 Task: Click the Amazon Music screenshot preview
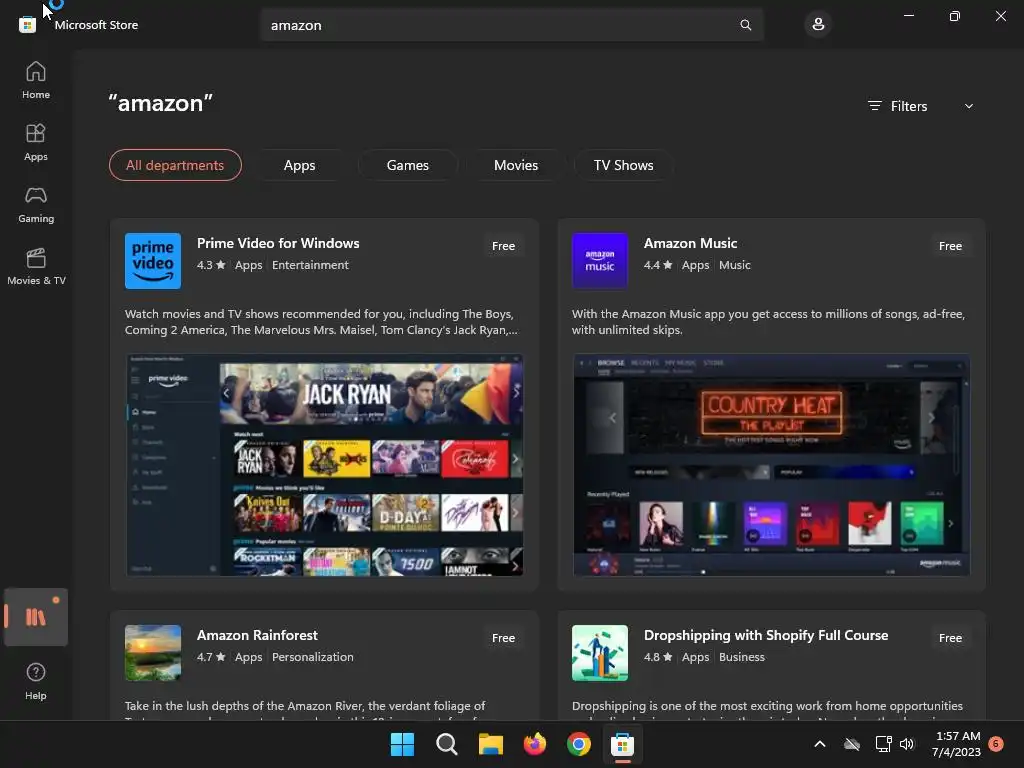[x=771, y=465]
